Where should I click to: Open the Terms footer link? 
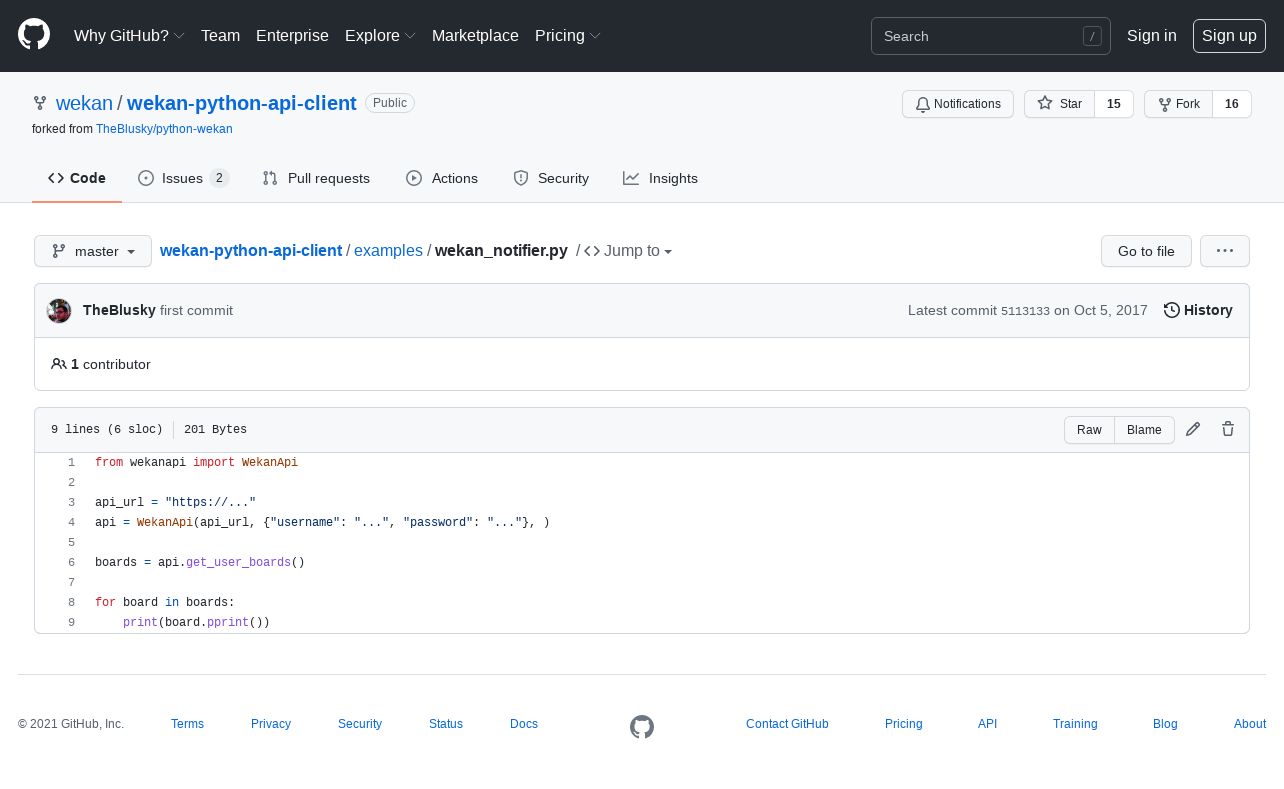click(187, 724)
